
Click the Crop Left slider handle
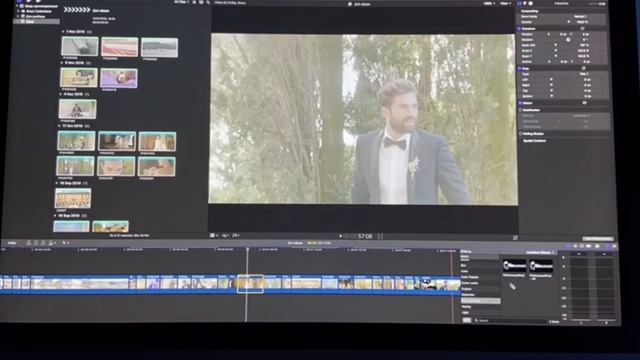click(x=551, y=80)
